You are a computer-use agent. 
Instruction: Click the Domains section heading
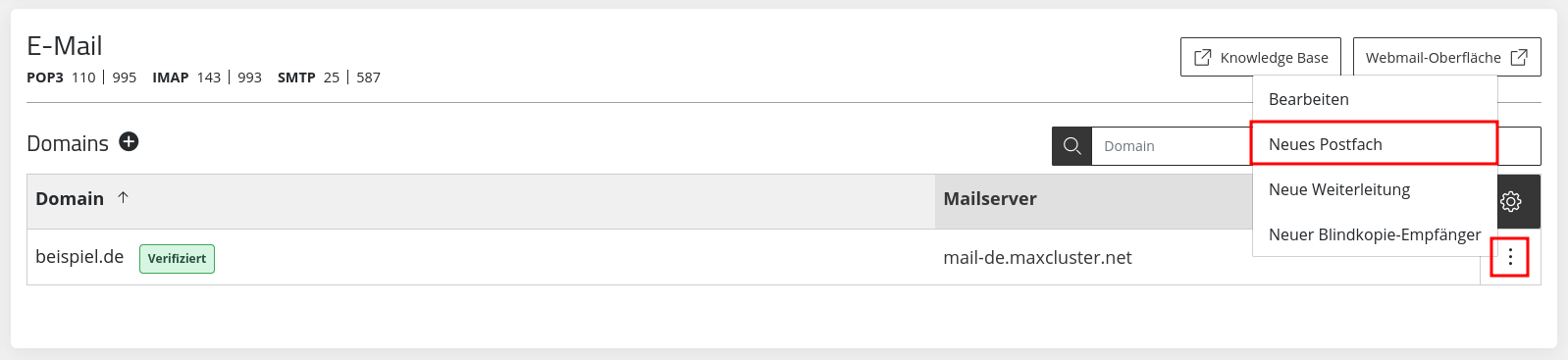[68, 143]
